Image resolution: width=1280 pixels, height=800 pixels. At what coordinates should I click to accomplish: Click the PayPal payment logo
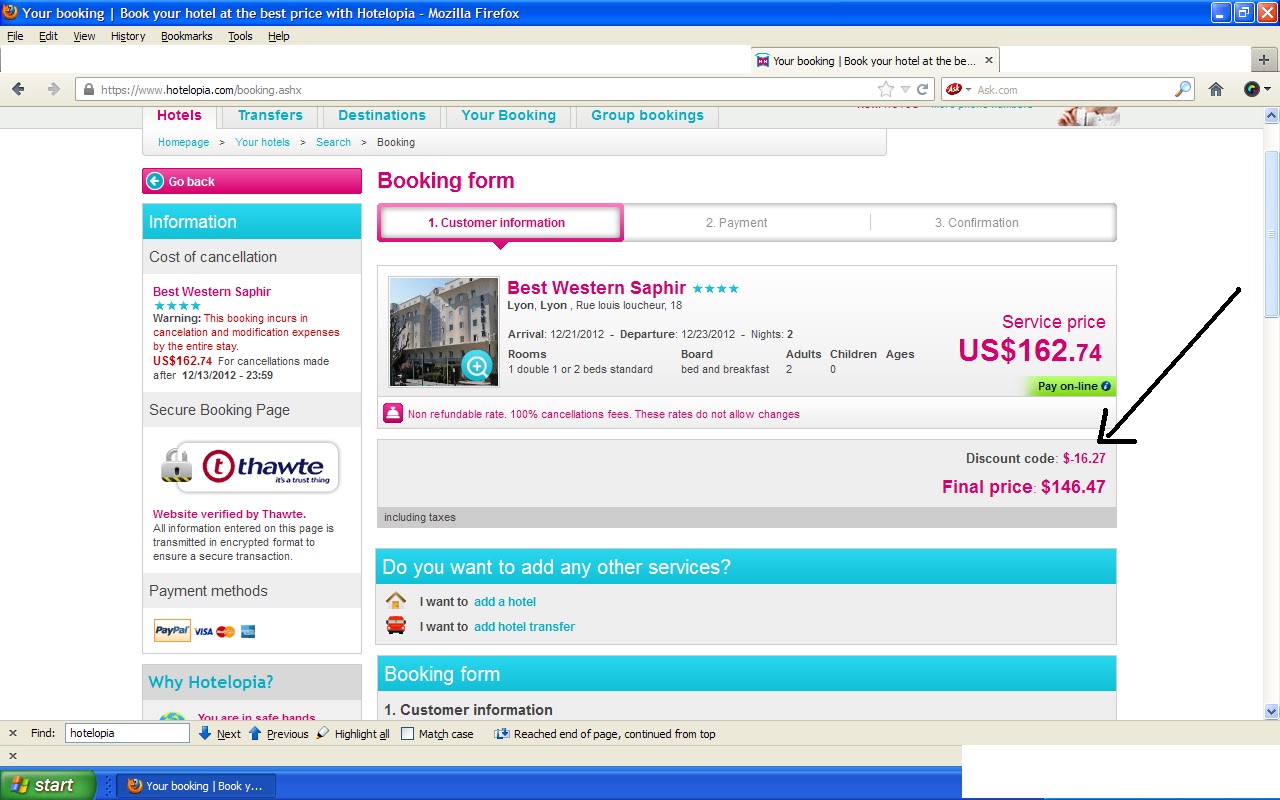[172, 631]
